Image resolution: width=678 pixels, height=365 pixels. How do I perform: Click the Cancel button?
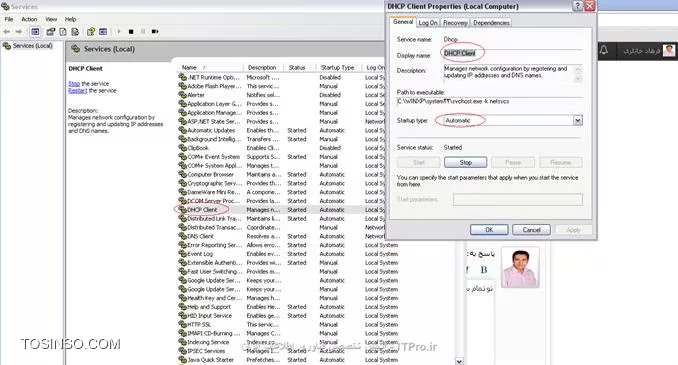pos(531,230)
